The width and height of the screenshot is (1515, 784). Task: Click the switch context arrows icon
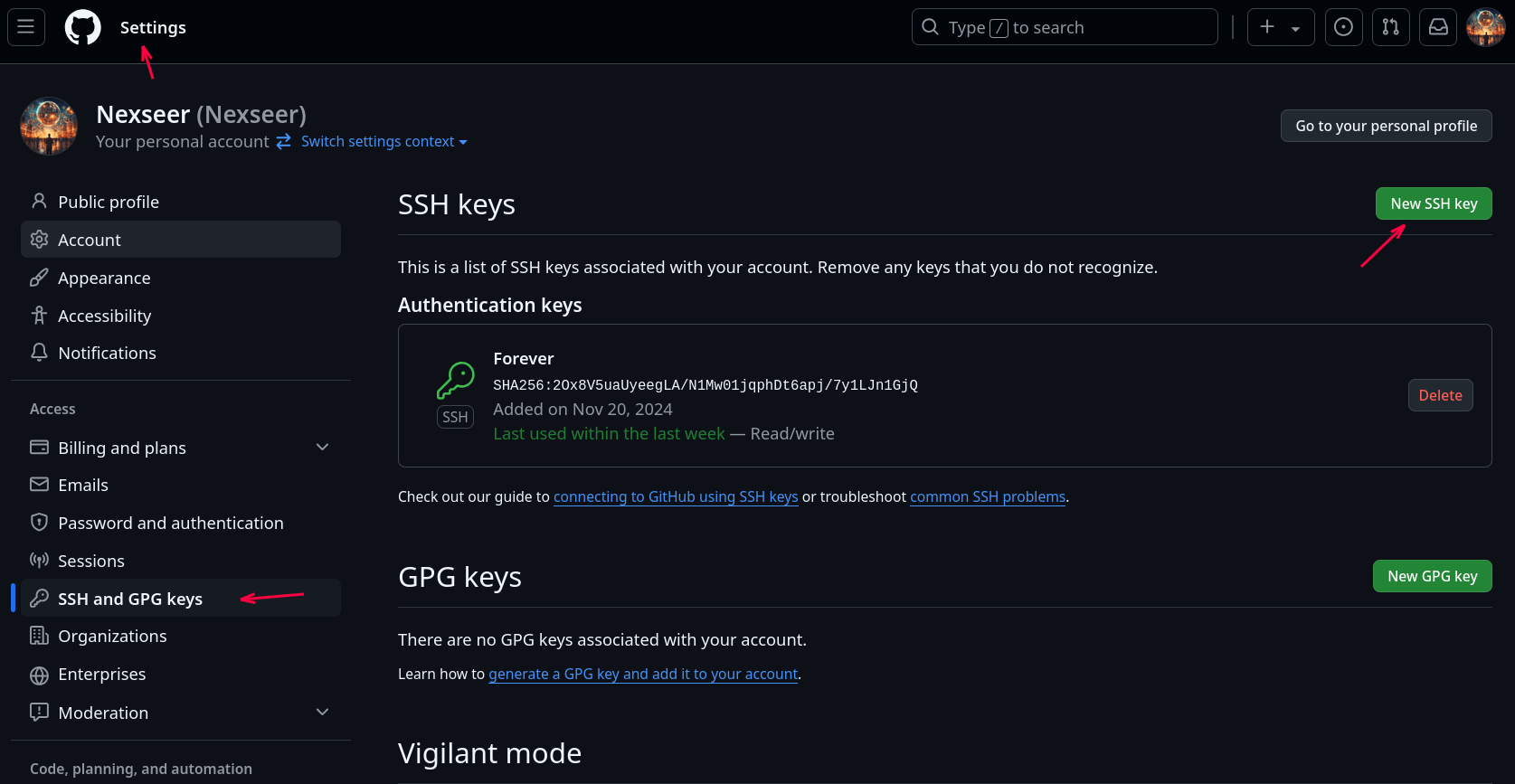pyautogui.click(x=283, y=141)
